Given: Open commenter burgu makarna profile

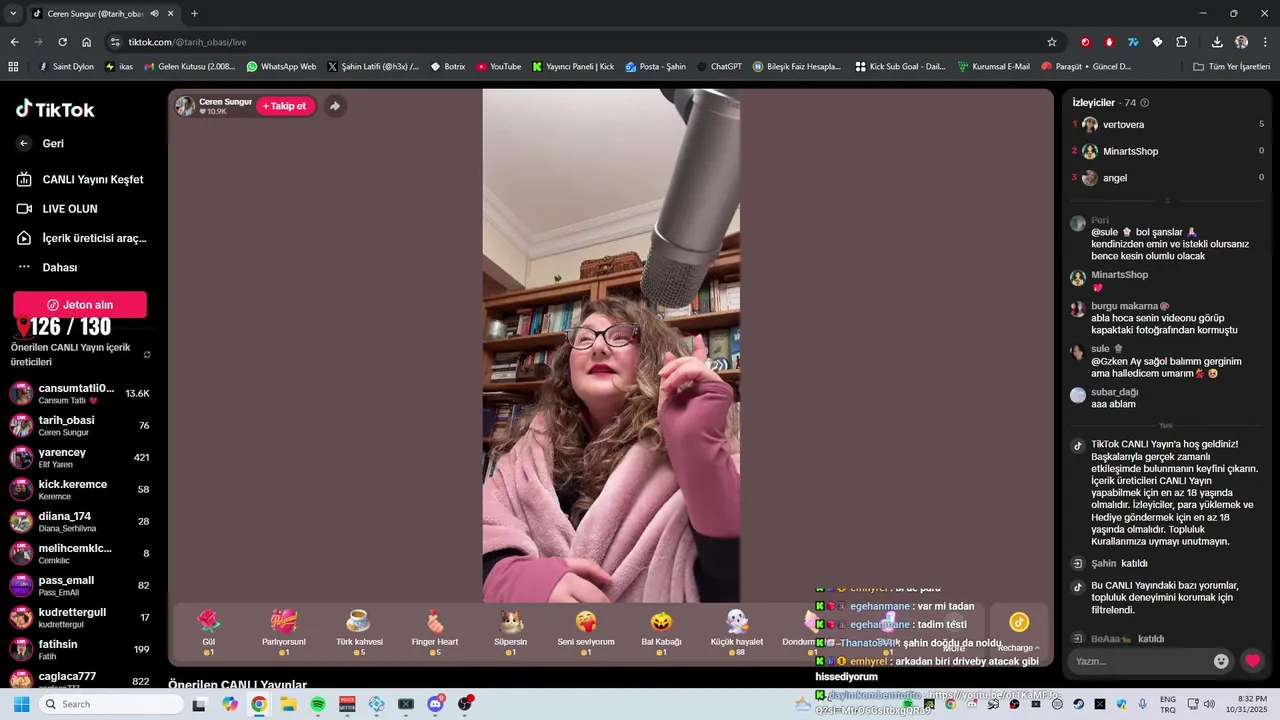Looking at the screenshot, I should 1078,309.
